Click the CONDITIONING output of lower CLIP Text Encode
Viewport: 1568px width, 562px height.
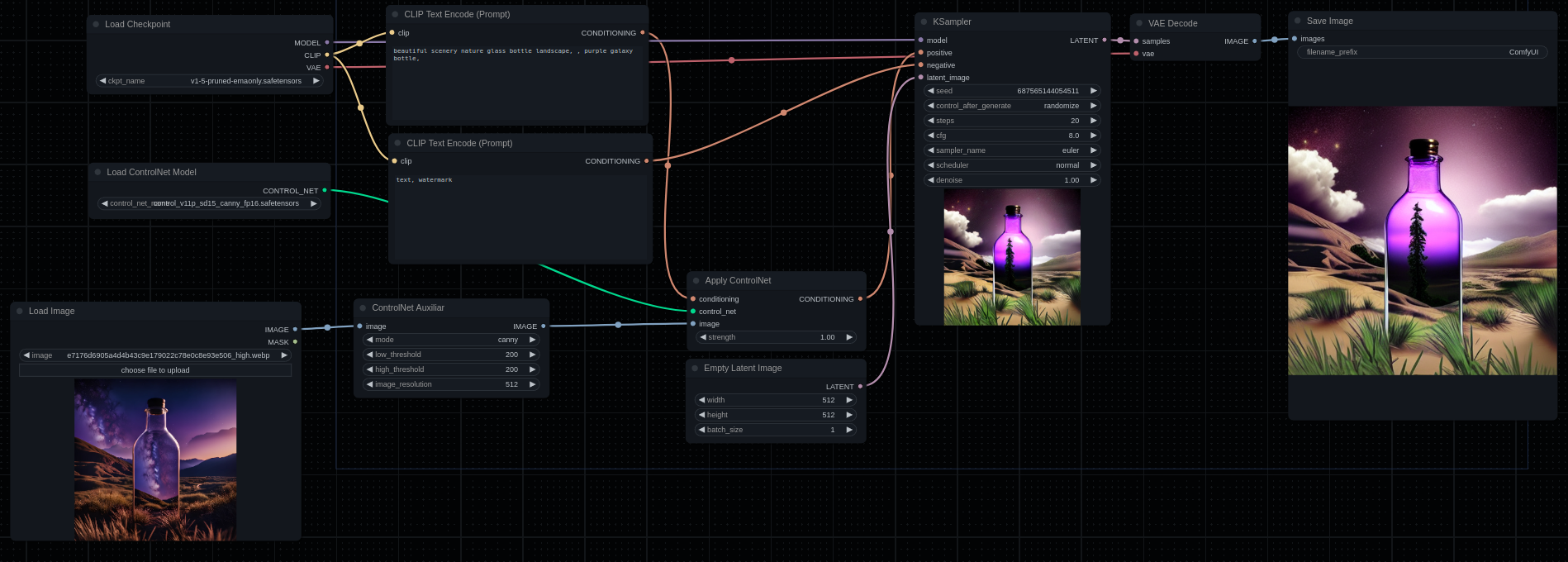coord(646,161)
